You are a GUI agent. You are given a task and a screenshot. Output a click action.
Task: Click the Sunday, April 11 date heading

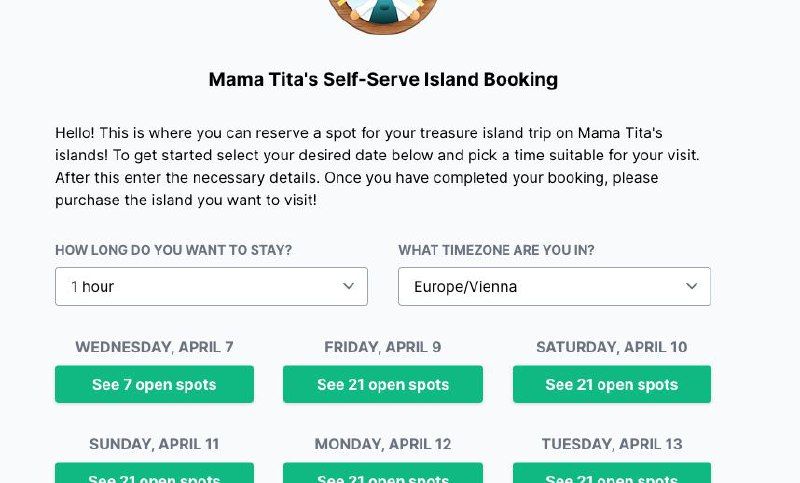[154, 444]
